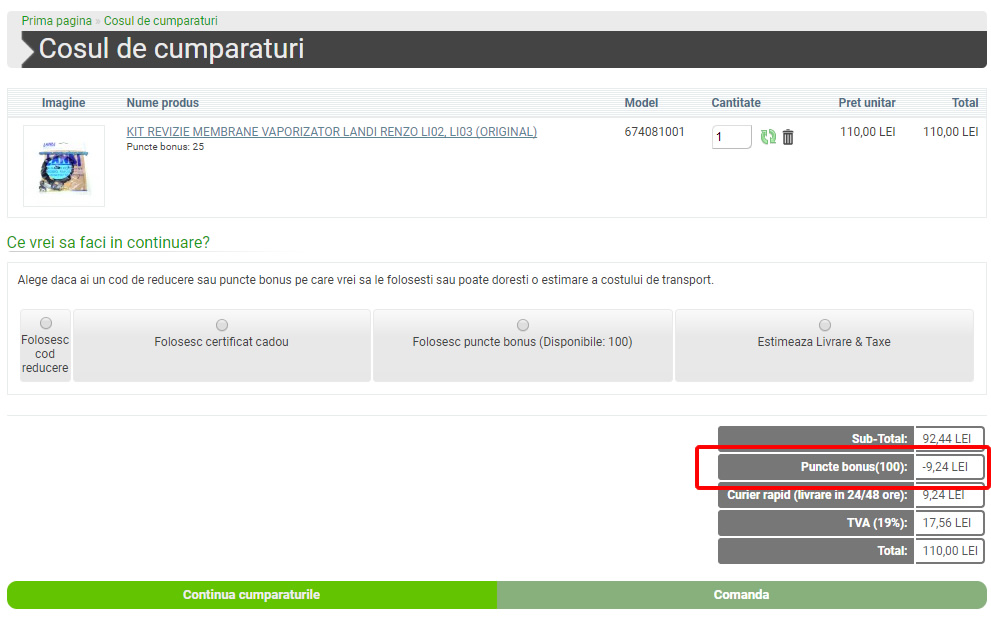Click the Curier rapid shipping summary label
991x627 pixels.
click(817, 495)
